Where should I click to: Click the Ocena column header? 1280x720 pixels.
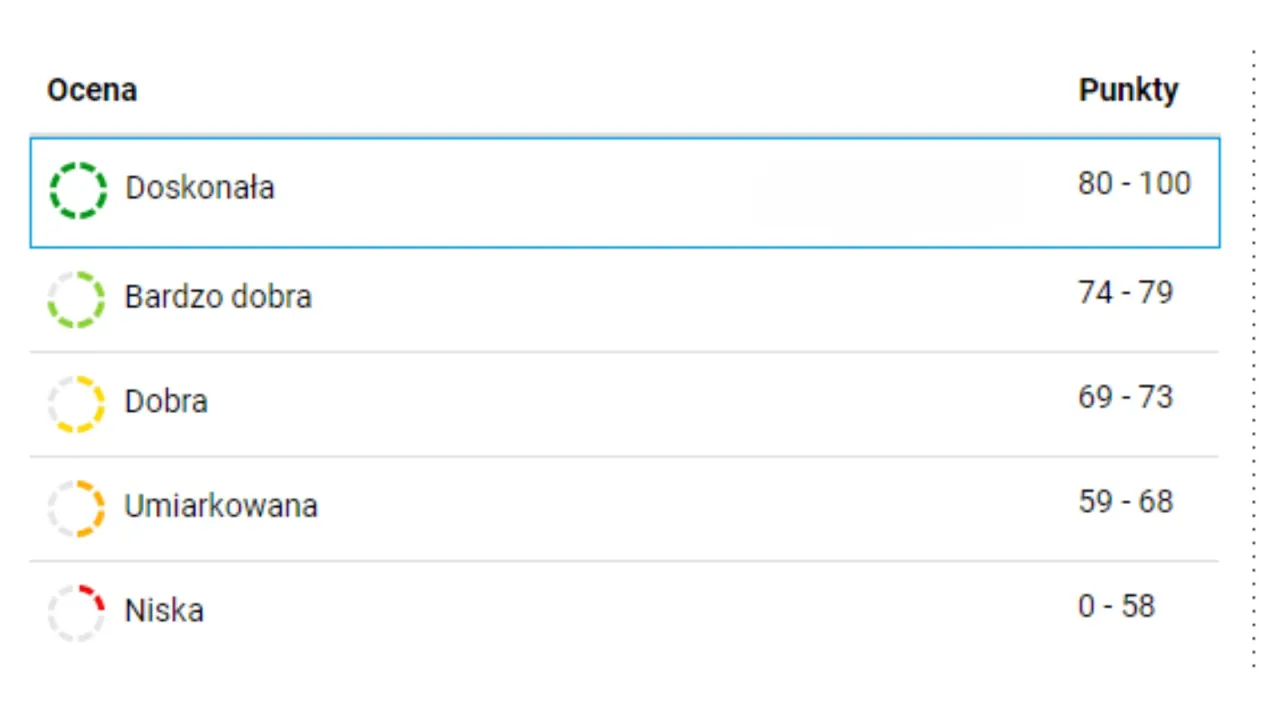point(92,89)
